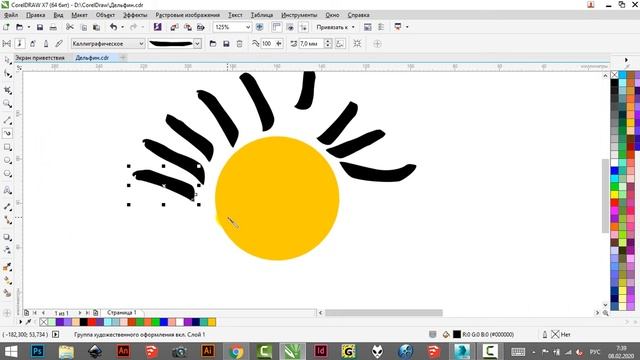Open the brush stroke preview dropdown
Viewport: 640px width, 360px height.
click(197, 43)
